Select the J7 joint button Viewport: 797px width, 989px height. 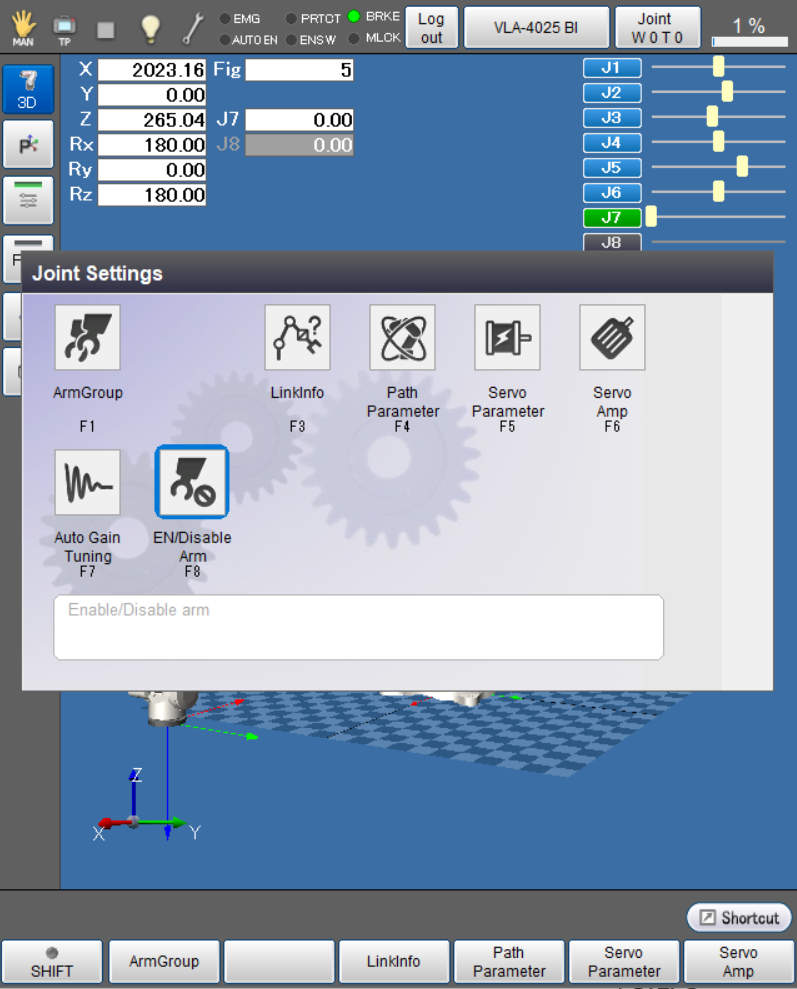(x=611, y=217)
